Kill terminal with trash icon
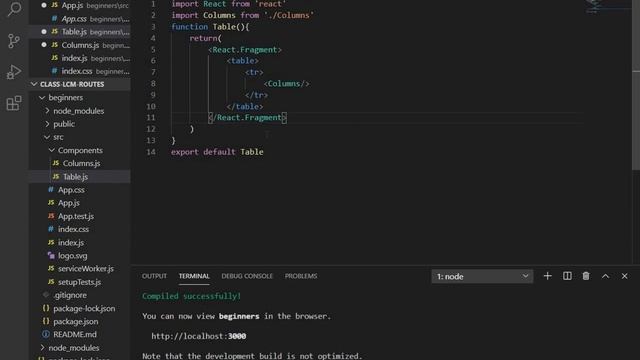The image size is (640, 360). coord(586,276)
